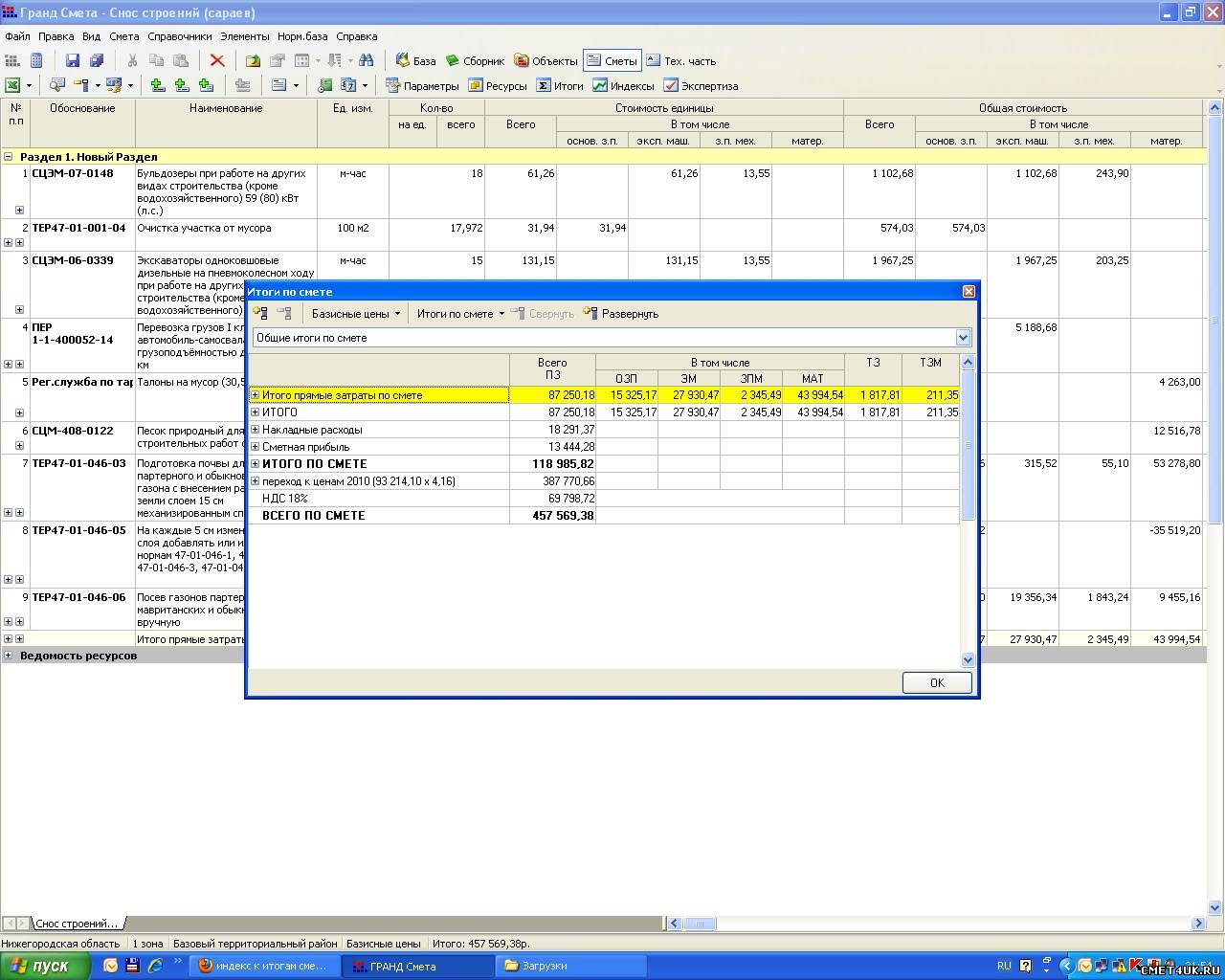Click the dialog's vertical scrollbar down arrow
This screenshot has width=1225, height=980.
(967, 659)
